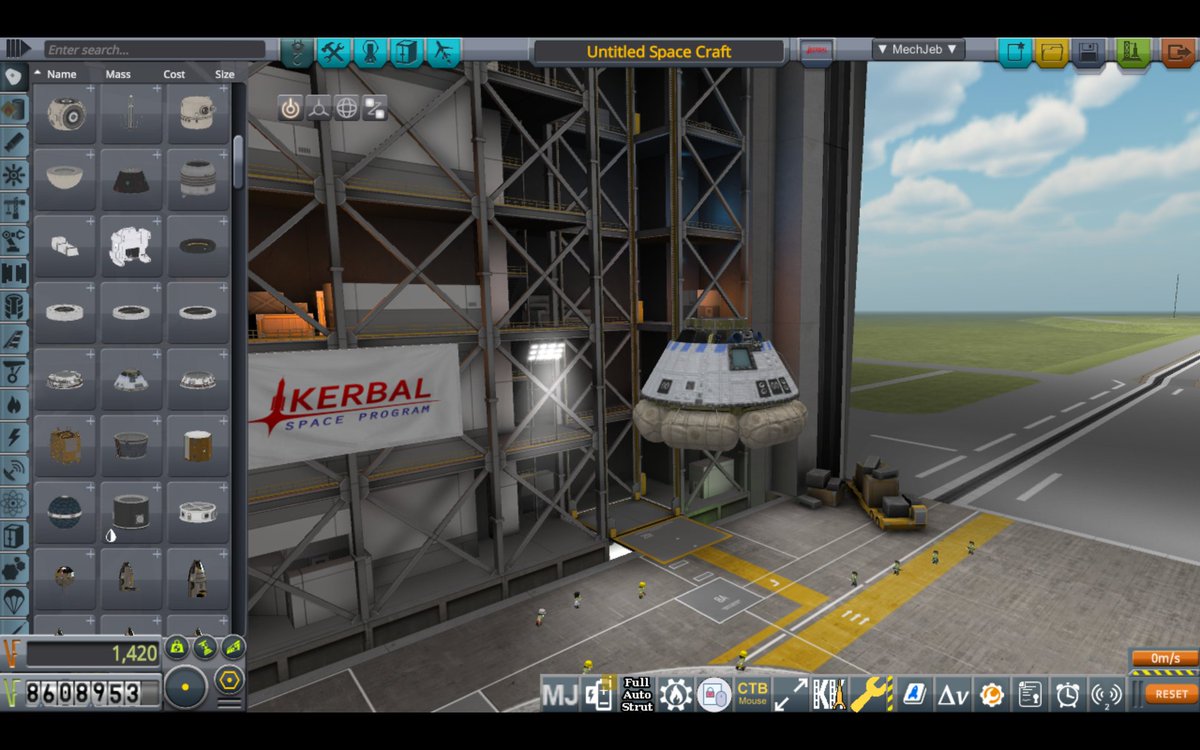Open the MJ MechJeb toolbar icon
Screen dimensions: 1200x750
coord(559,693)
